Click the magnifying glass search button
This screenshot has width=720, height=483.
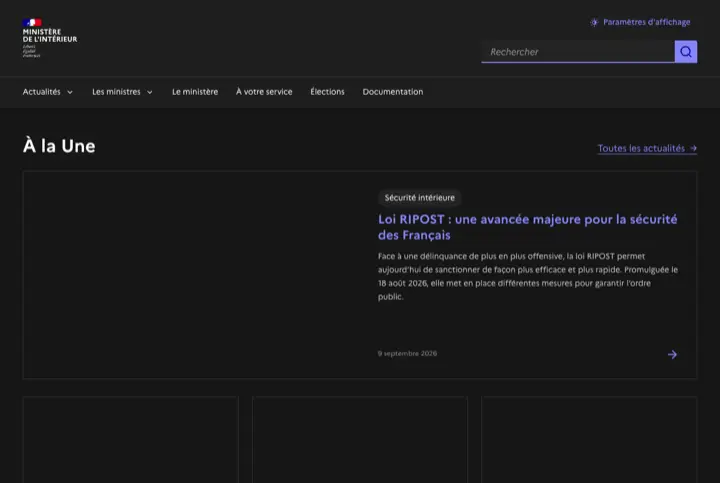click(686, 51)
